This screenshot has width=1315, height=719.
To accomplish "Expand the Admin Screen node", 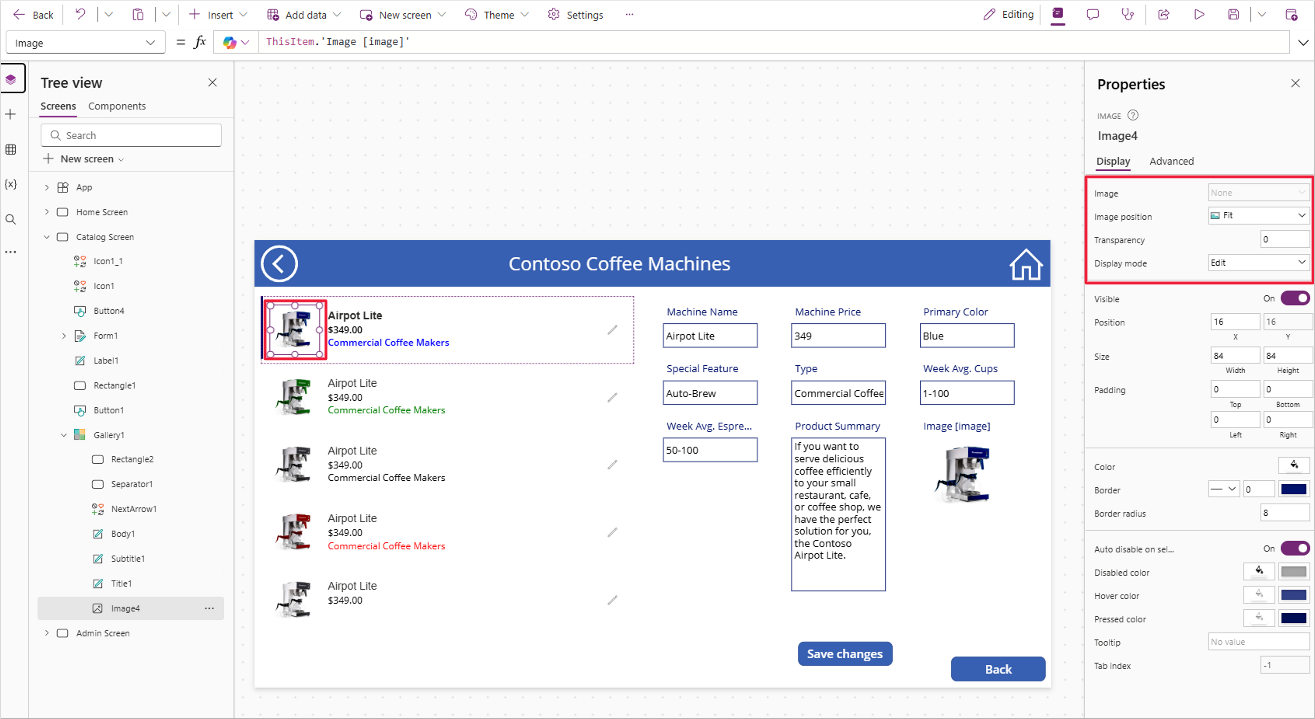I will point(46,633).
